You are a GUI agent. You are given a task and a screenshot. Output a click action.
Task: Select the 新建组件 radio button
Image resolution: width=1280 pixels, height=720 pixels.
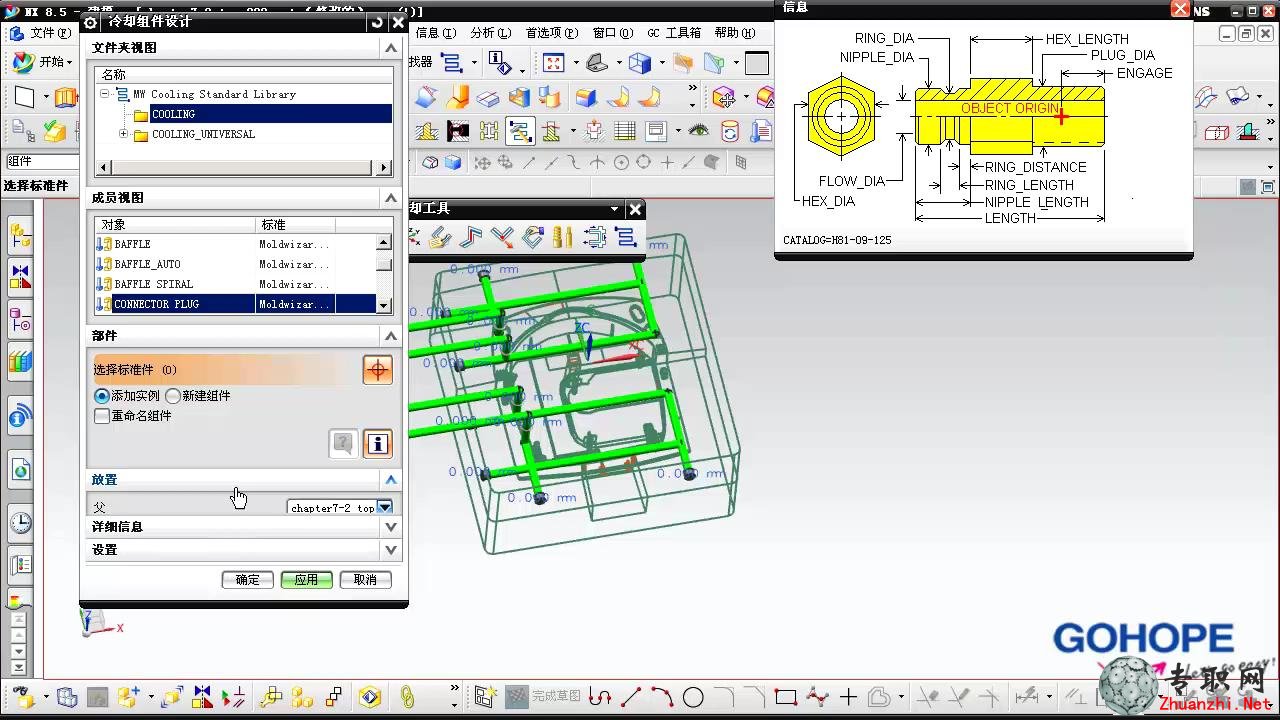point(173,396)
